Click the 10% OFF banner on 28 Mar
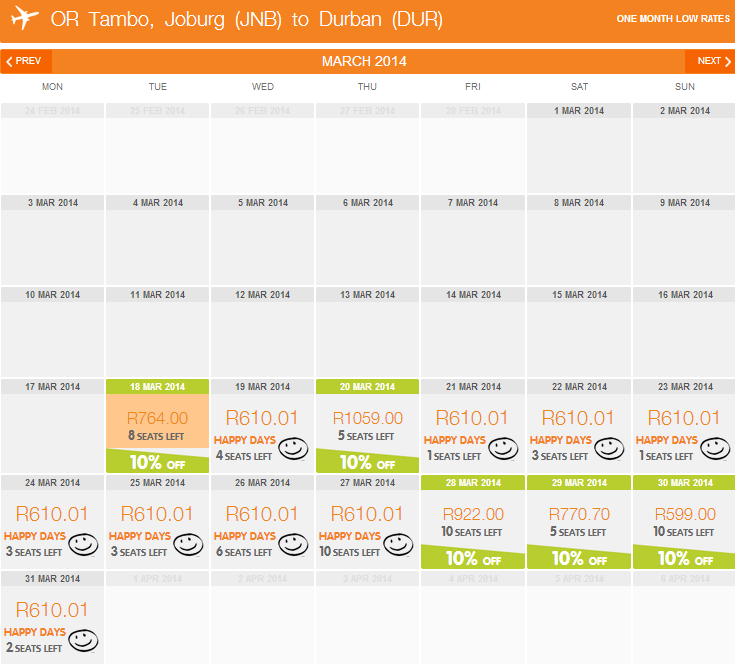Viewport: 735px width, 664px height. pyautogui.click(x=473, y=557)
